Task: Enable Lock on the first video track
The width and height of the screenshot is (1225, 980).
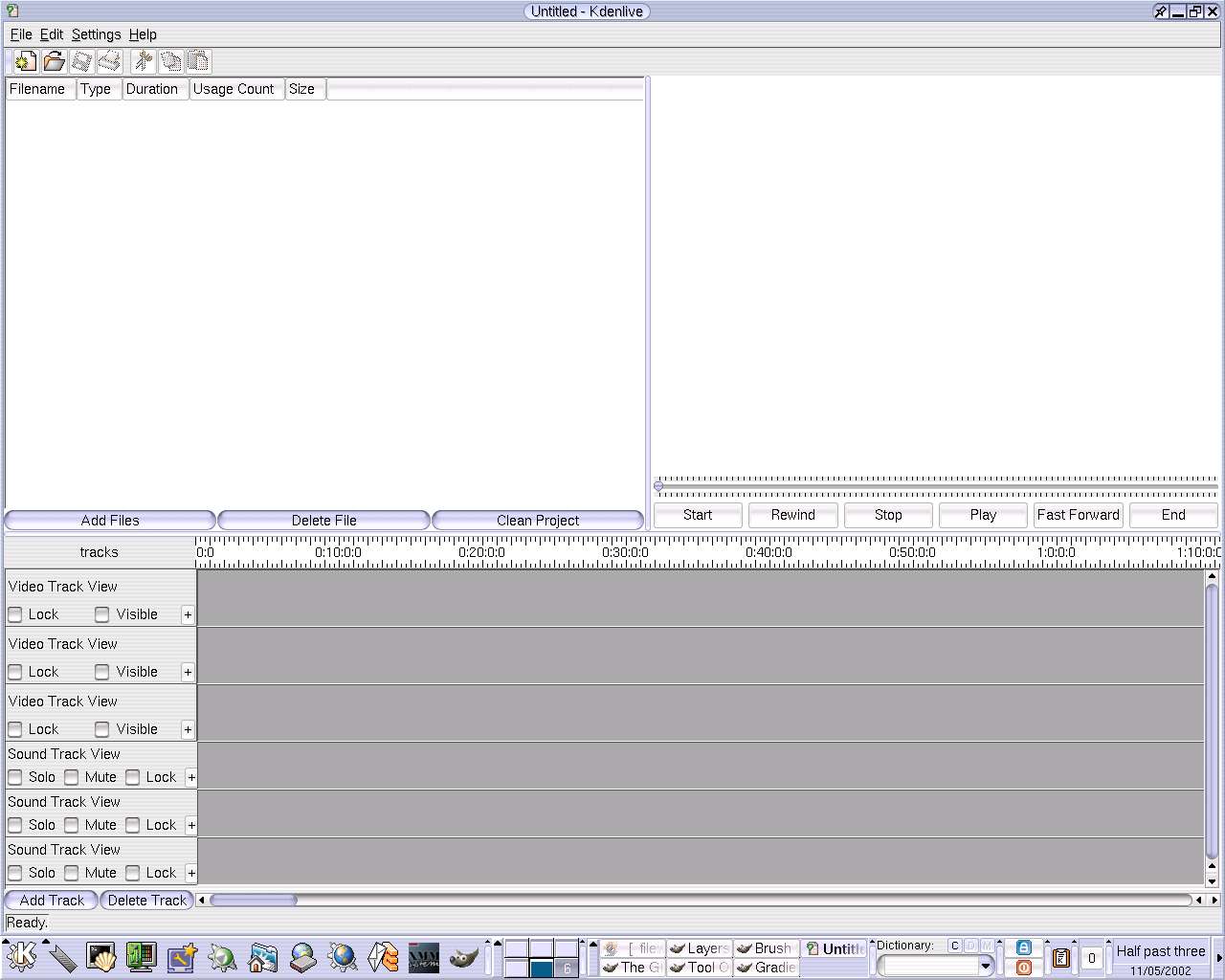Action: 15,614
